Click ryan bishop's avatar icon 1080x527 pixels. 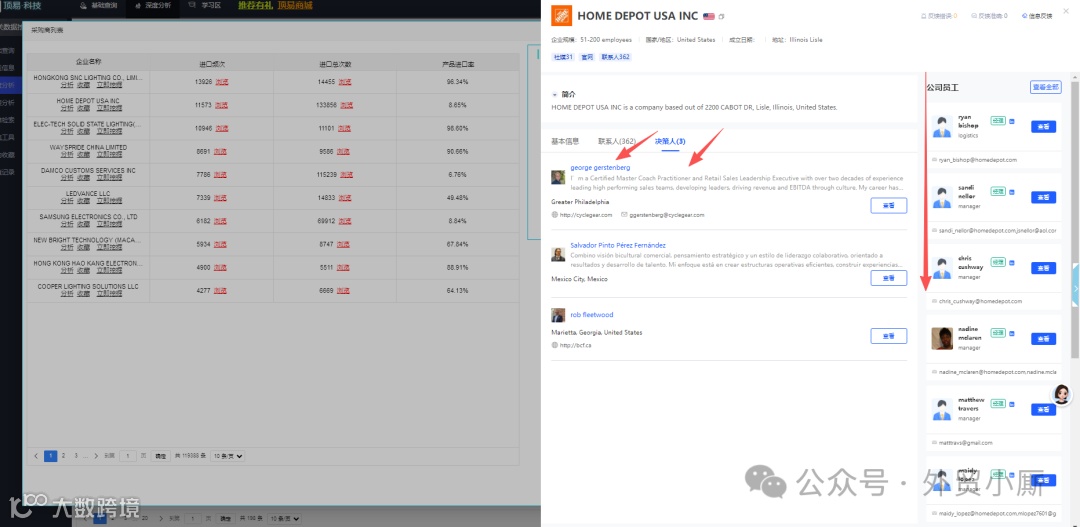(942, 127)
